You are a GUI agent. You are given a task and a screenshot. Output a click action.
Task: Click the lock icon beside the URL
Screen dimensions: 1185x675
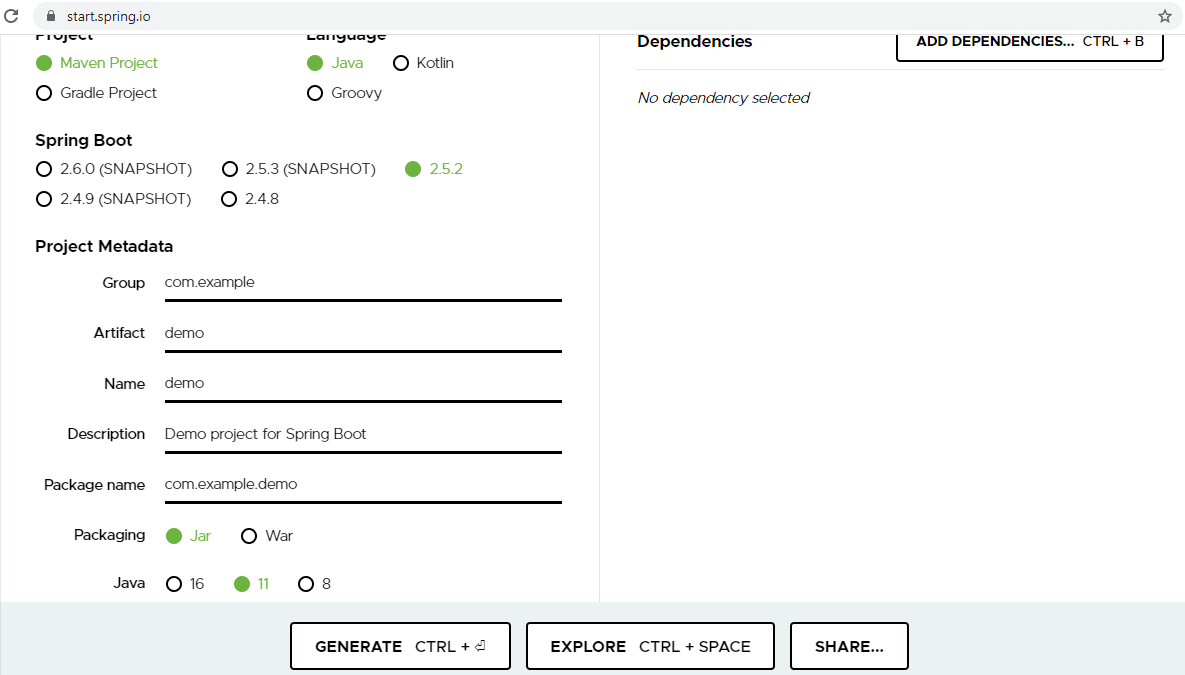tap(51, 16)
